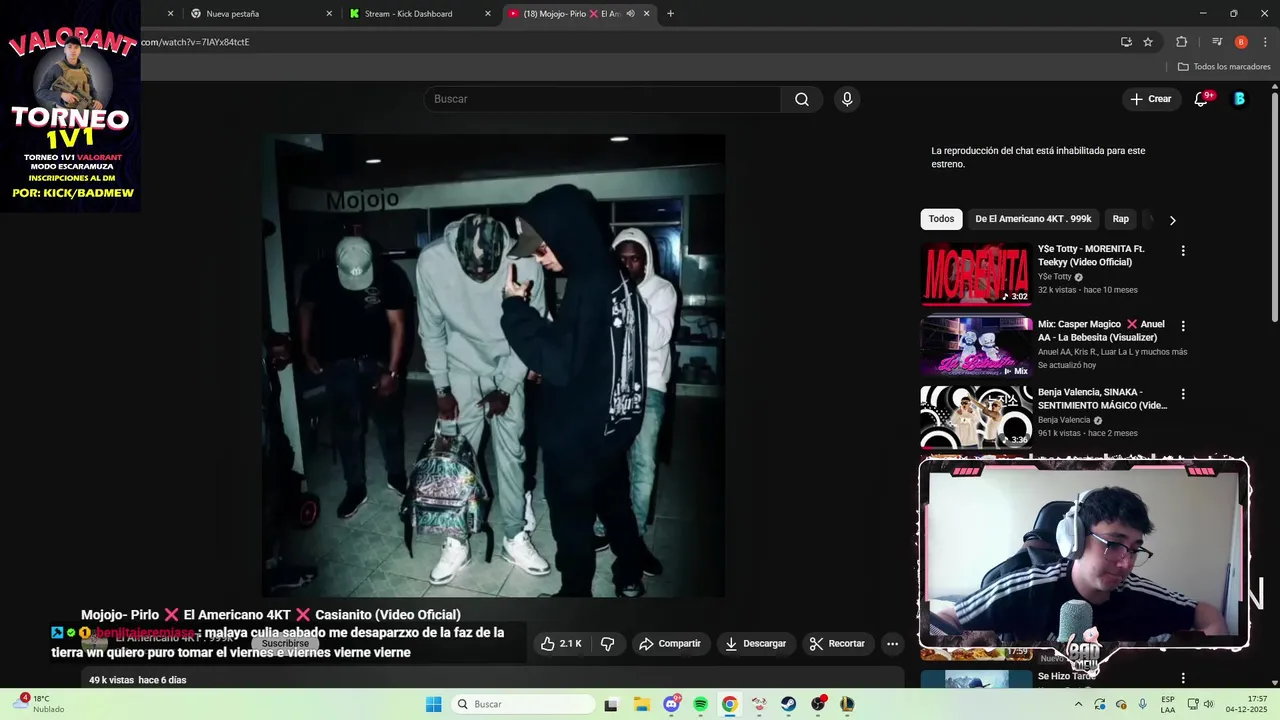Select the Mojojo- Pirlo YouTube tab

579,14
